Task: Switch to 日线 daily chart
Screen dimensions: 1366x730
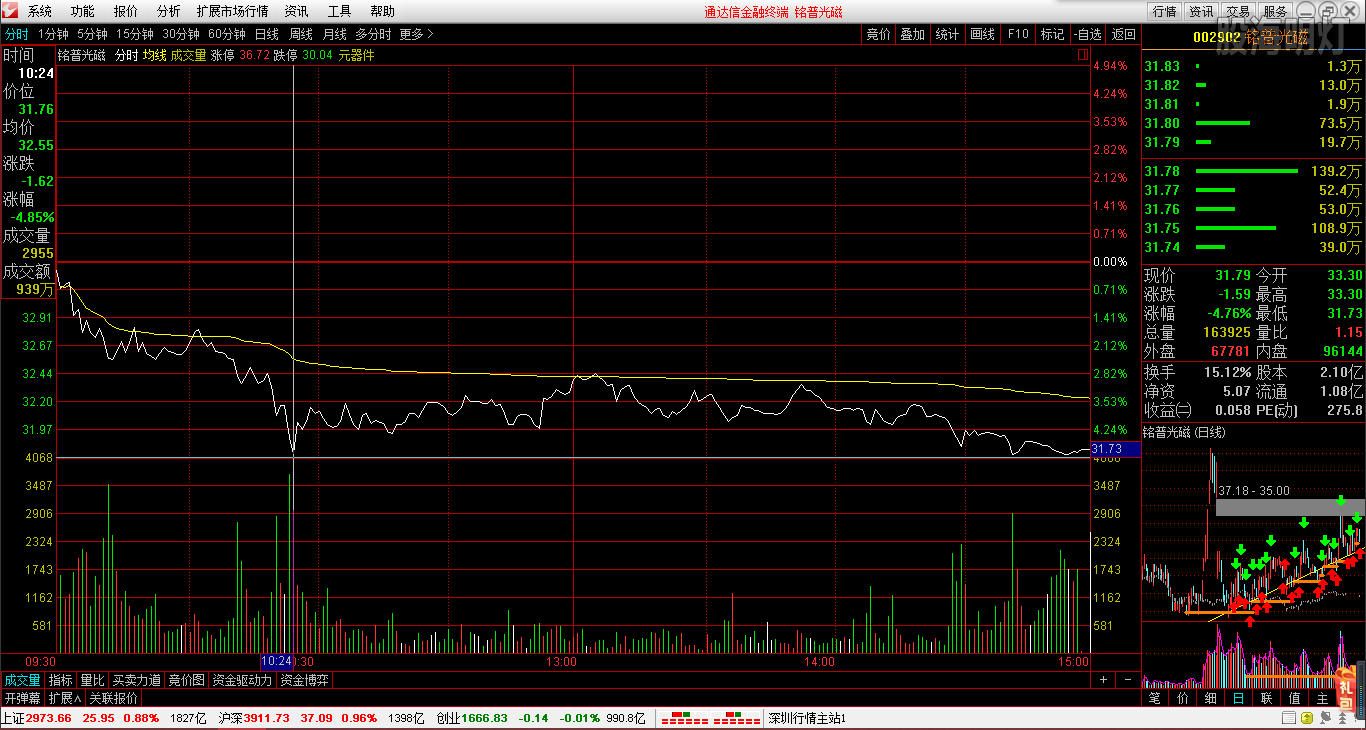Action: pos(267,34)
